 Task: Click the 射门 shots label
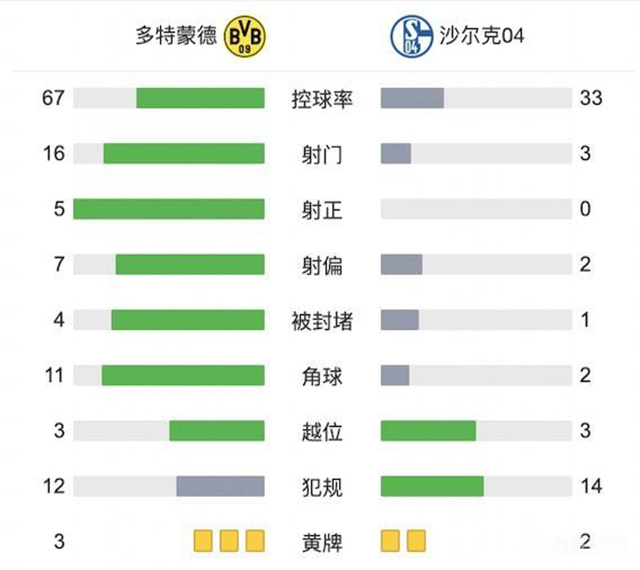321,154
